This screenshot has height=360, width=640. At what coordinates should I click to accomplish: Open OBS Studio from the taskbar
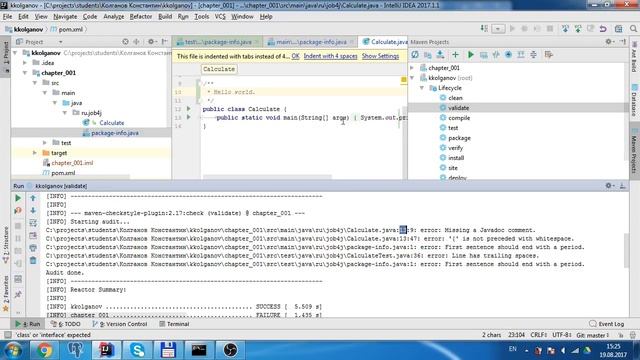click(x=230, y=350)
